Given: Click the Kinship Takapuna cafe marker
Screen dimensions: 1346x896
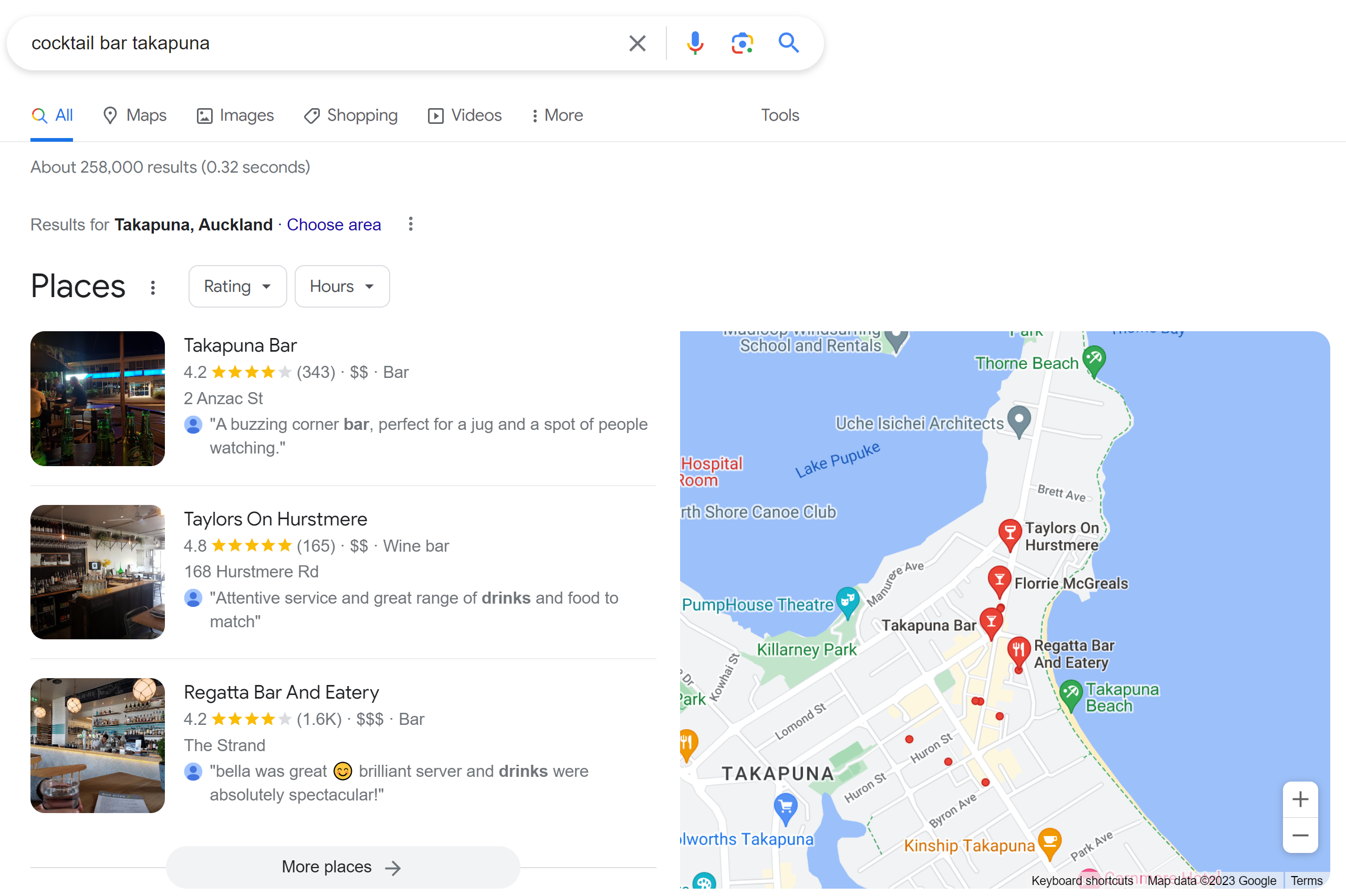Looking at the screenshot, I should pyautogui.click(x=1049, y=844).
